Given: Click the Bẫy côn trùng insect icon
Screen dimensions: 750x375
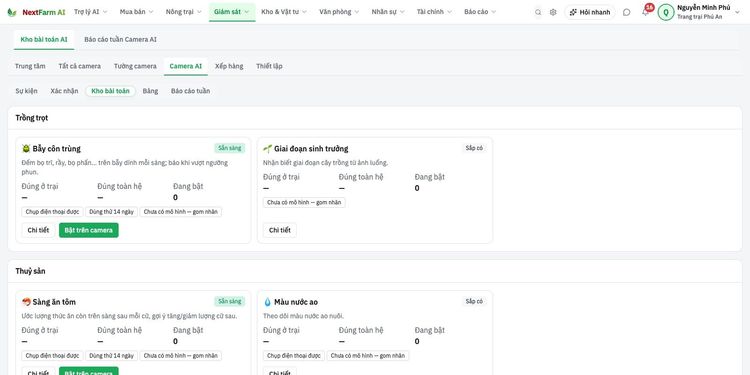Looking at the screenshot, I should point(26,149).
